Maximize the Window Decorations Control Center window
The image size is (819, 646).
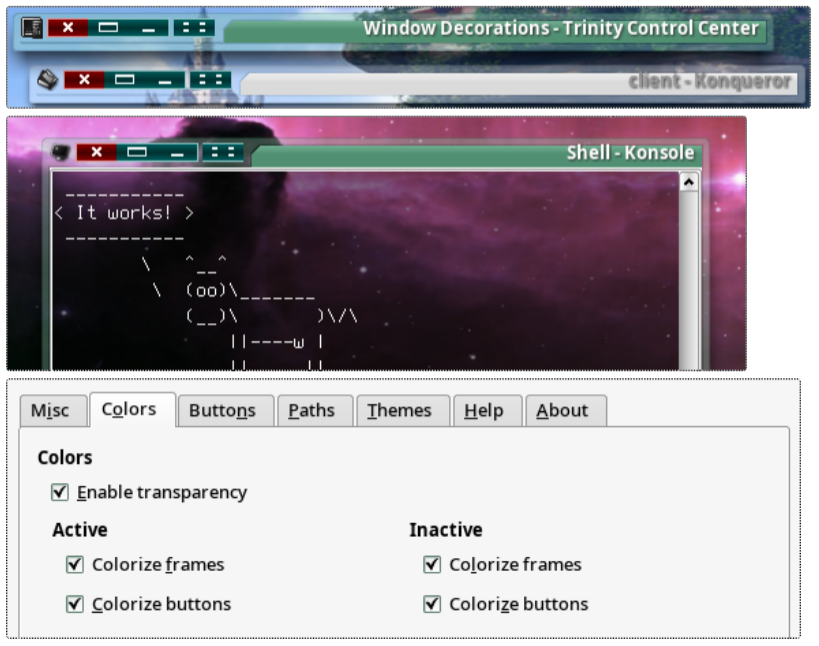[x=107, y=28]
